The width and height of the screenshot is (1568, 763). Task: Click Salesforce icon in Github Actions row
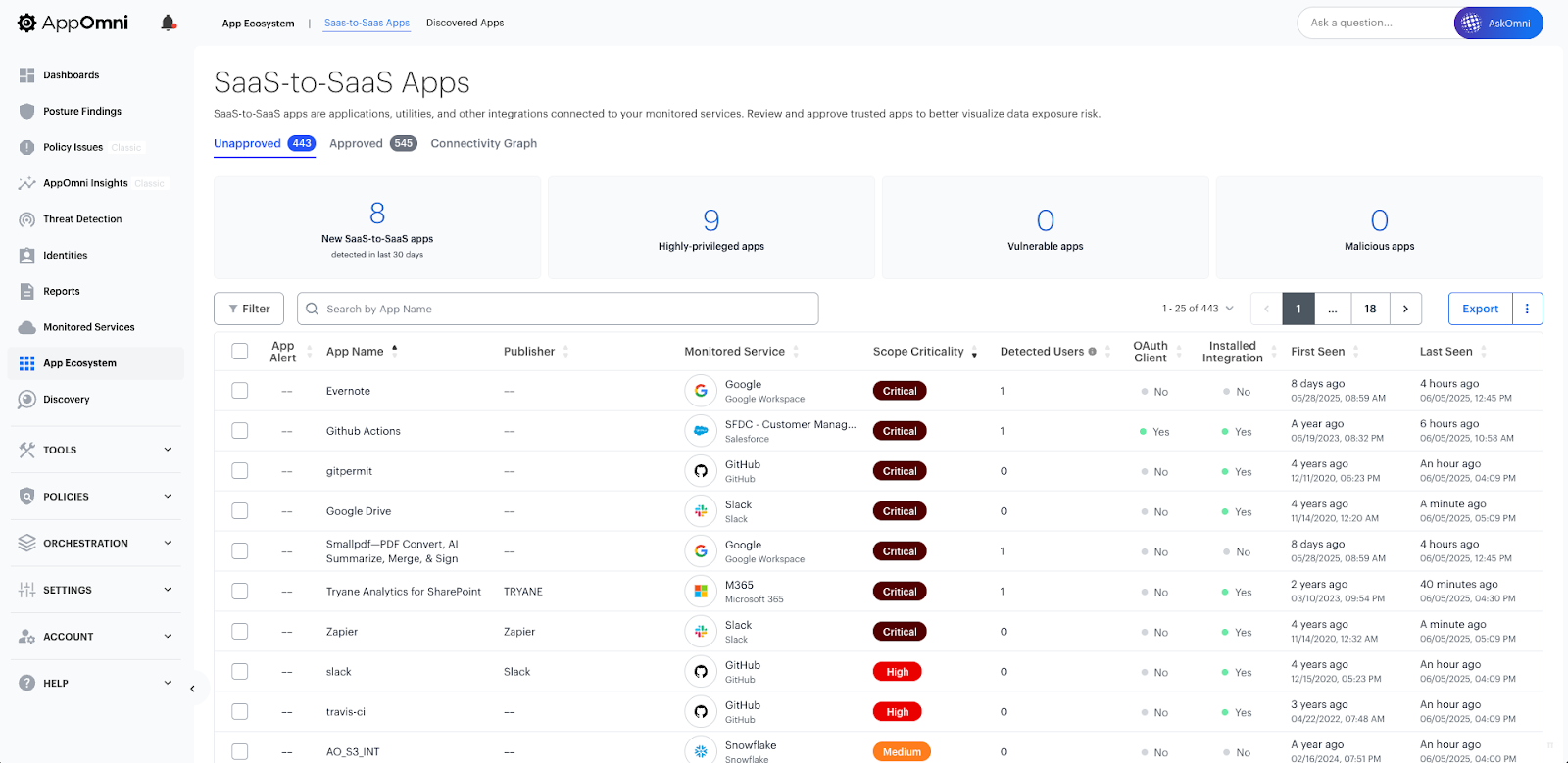(701, 431)
